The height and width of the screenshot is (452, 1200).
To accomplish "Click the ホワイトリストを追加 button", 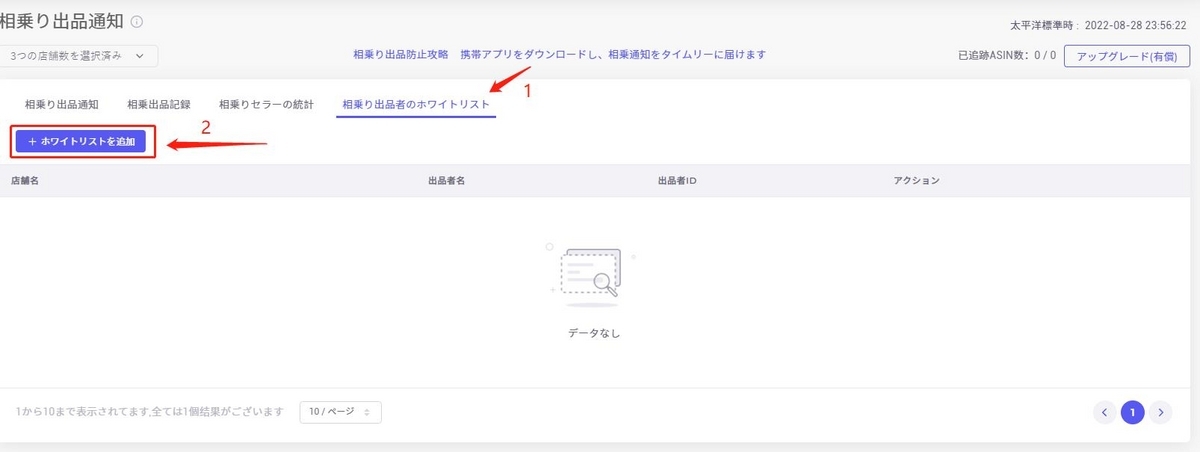I will [82, 142].
